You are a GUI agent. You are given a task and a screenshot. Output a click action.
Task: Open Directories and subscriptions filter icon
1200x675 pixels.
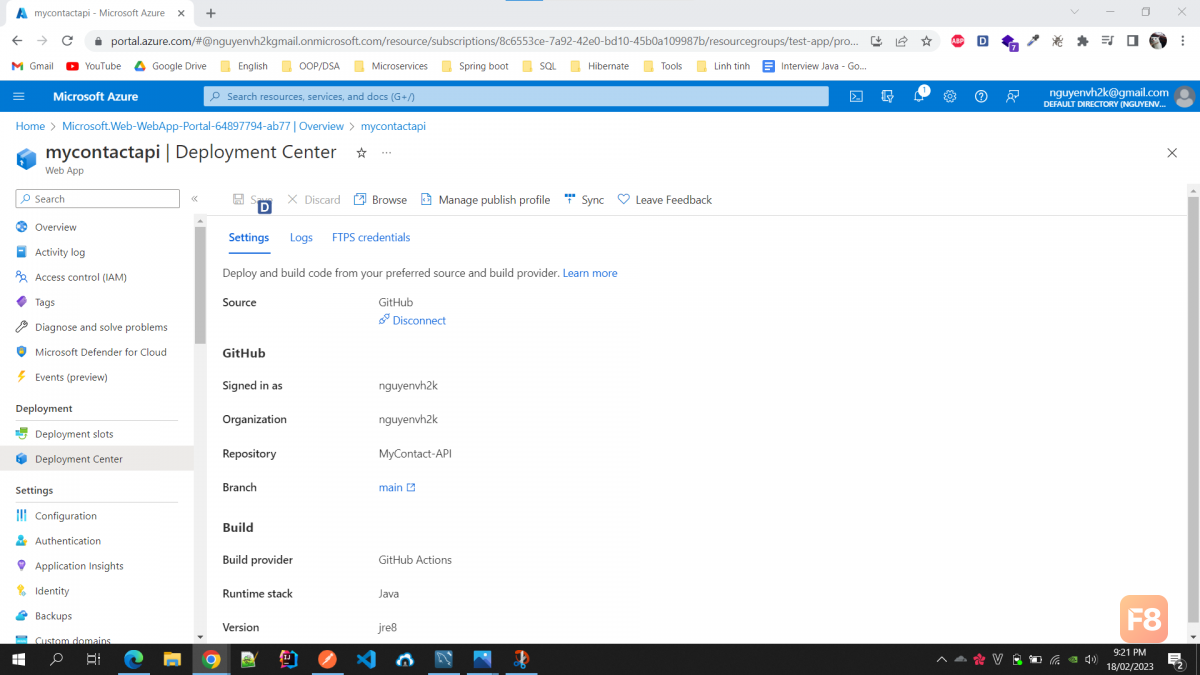pos(887,96)
